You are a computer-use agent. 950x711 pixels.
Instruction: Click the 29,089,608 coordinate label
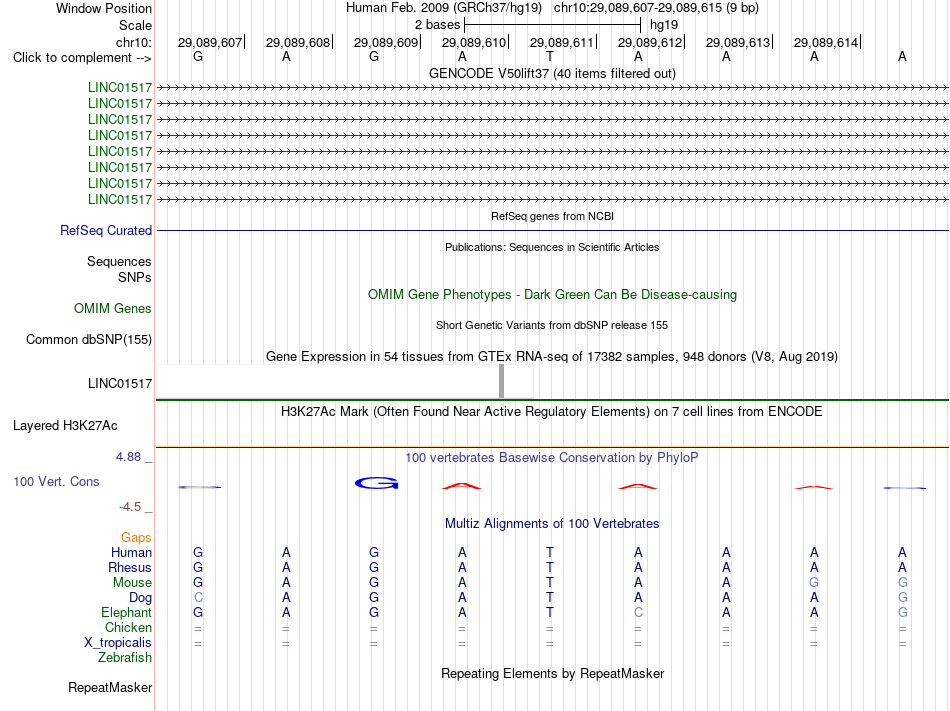point(297,42)
